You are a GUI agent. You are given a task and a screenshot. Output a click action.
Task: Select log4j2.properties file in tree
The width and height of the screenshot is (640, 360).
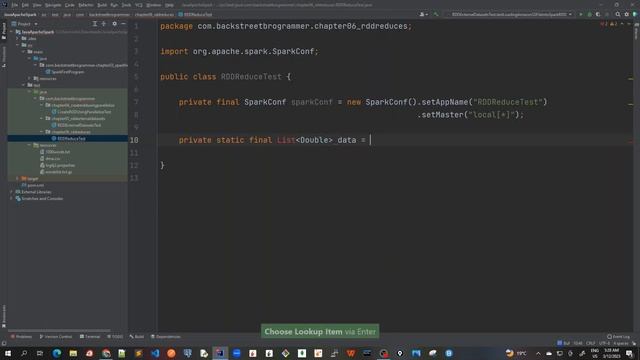(x=58, y=165)
